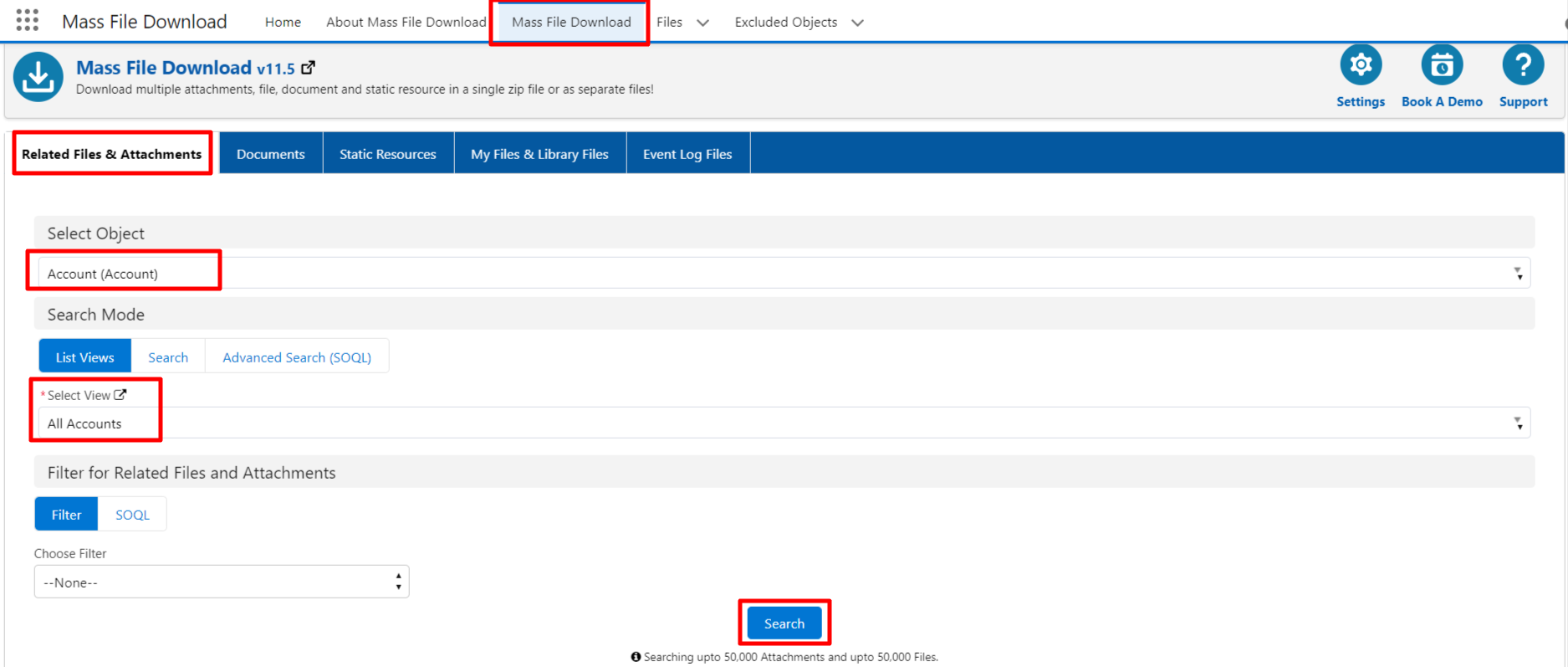Viewport: 1568px width, 667px height.
Task: Switch to the Event Log Files tab
Action: click(x=687, y=154)
